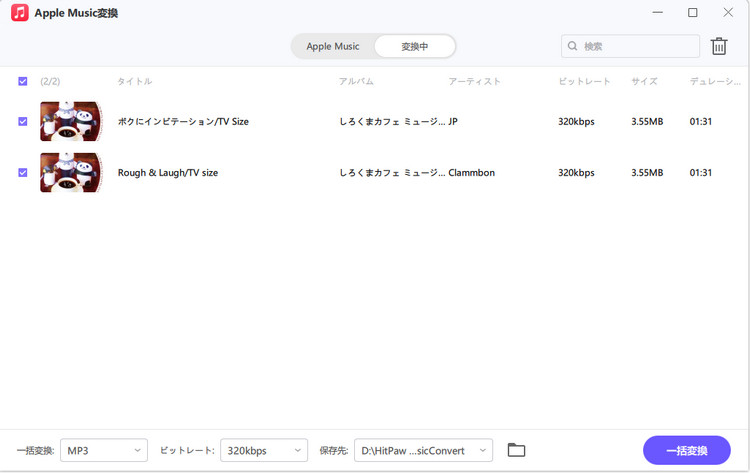Click the search magnifier icon

(572, 46)
